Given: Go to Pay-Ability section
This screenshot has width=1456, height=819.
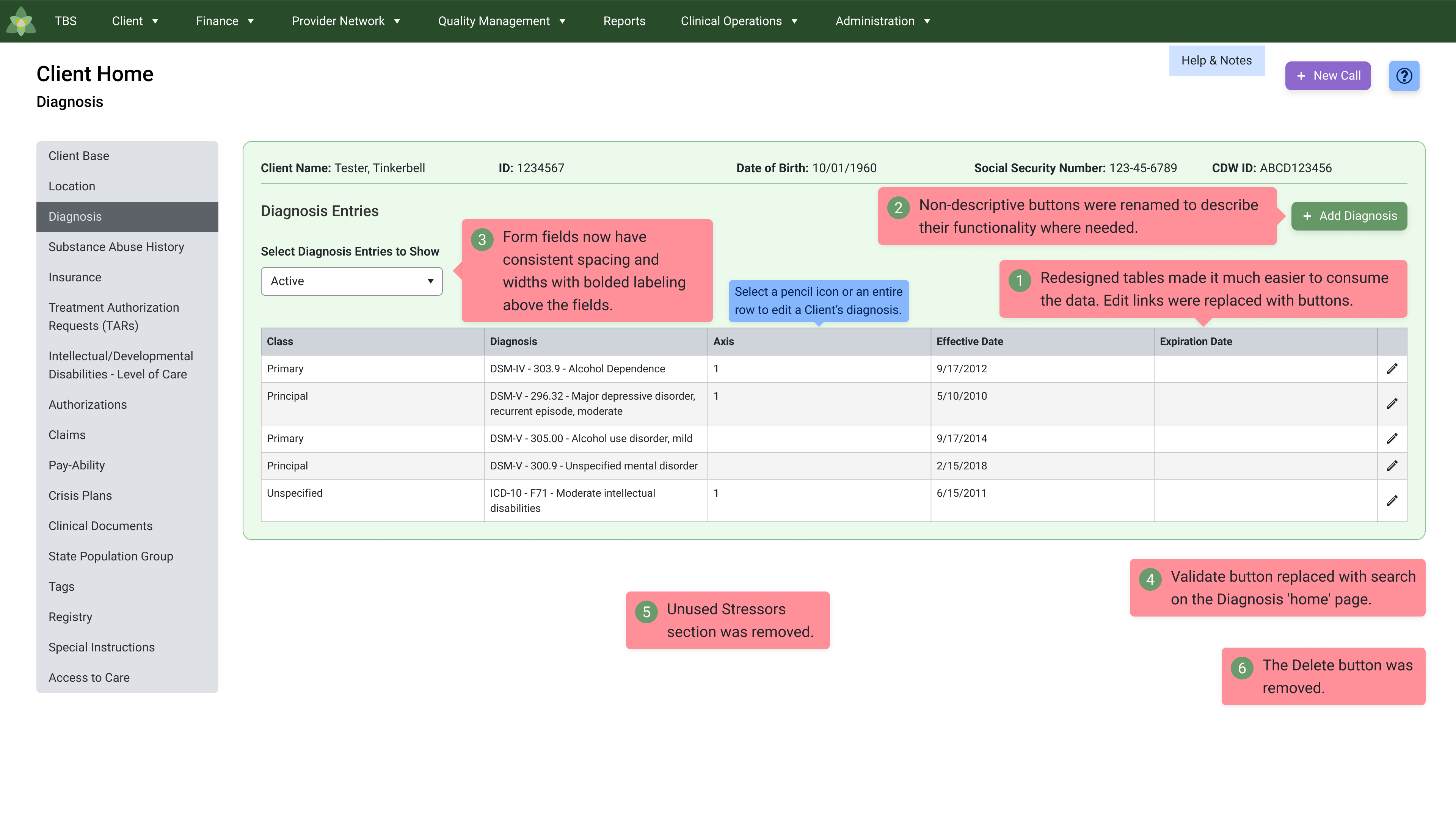Looking at the screenshot, I should click(x=127, y=465).
